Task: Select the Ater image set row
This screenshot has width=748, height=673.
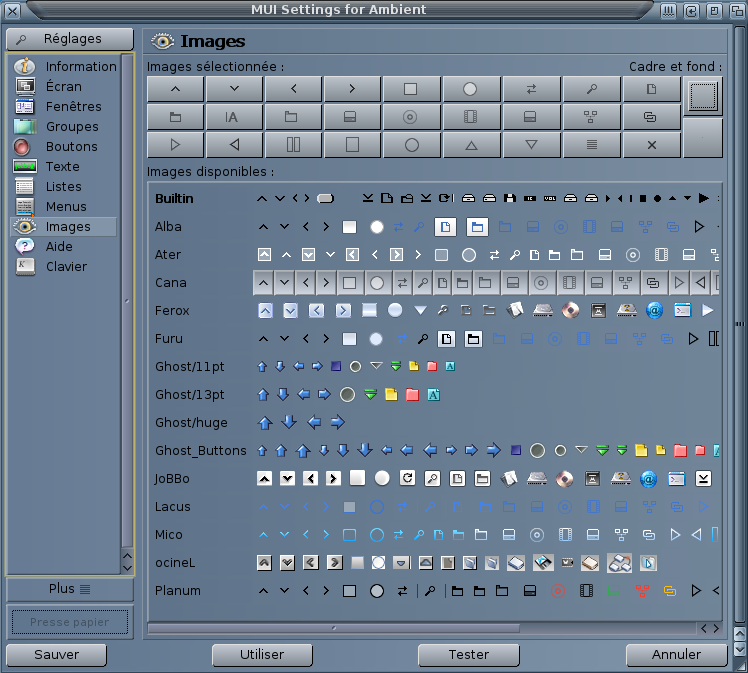Action: coord(435,255)
